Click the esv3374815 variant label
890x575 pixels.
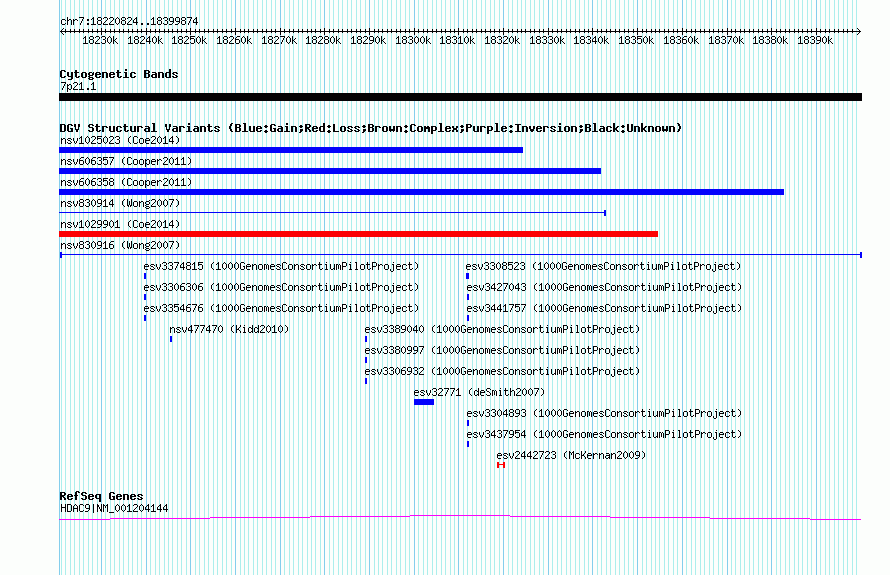pyautogui.click(x=281, y=266)
